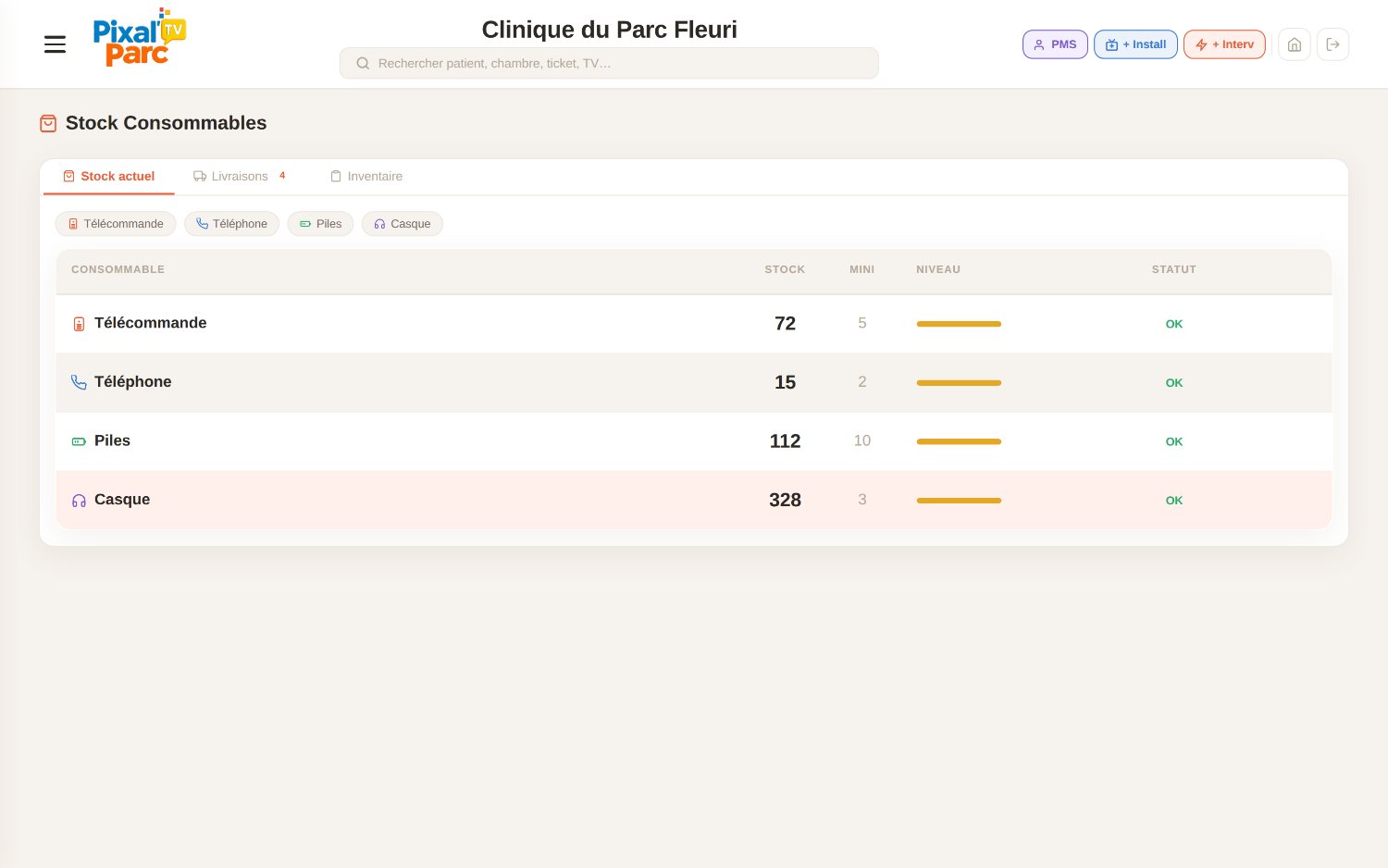Select the Stock actuel tab
The height and width of the screenshot is (868, 1388).
[x=109, y=176]
